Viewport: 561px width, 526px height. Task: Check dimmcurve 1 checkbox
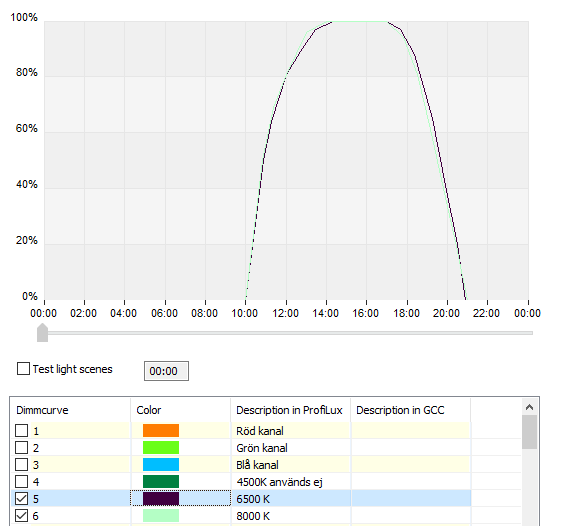(x=21, y=430)
